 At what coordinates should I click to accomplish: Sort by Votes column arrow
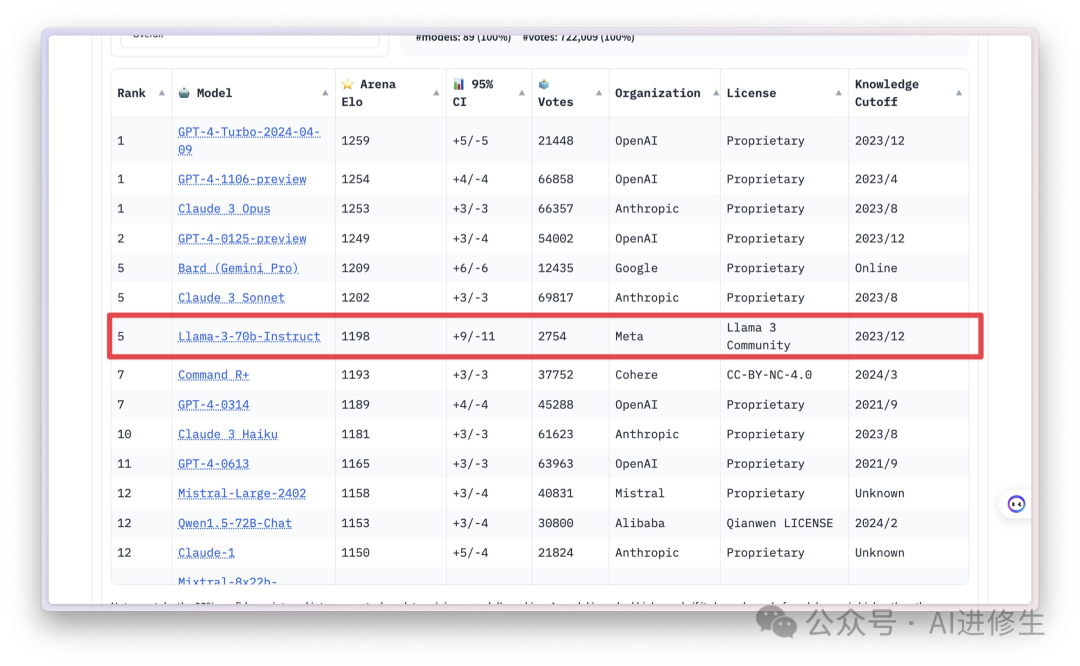[599, 93]
